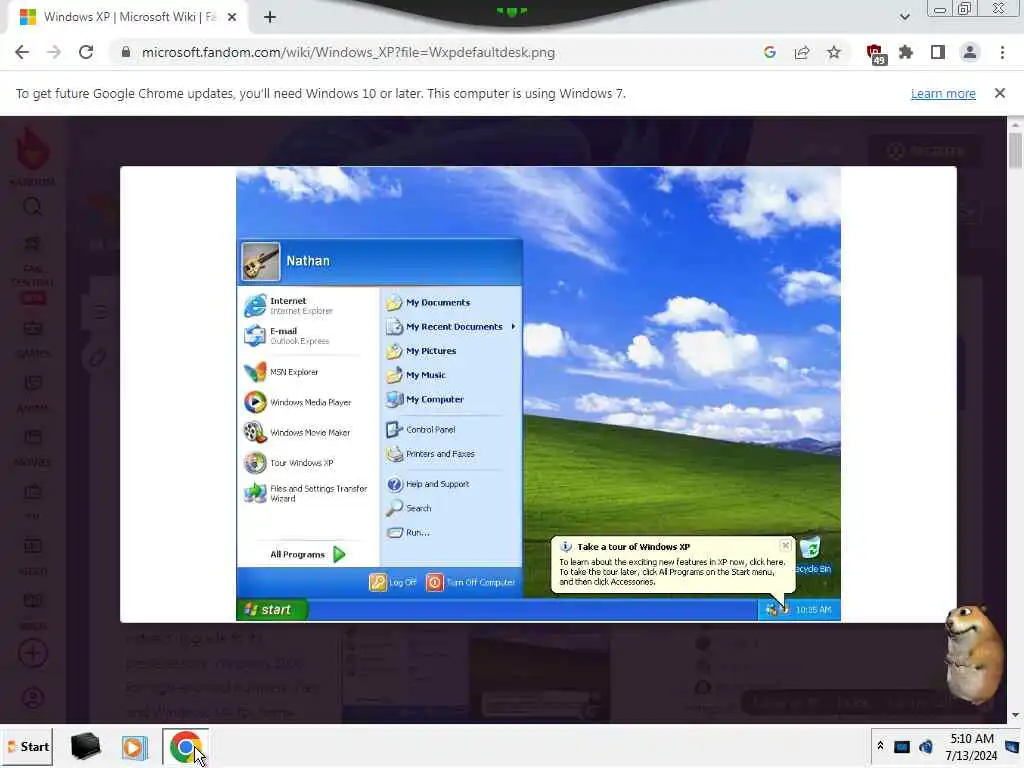Show hidden tray icons arrow
This screenshot has height=768, width=1024.
pyautogui.click(x=880, y=746)
